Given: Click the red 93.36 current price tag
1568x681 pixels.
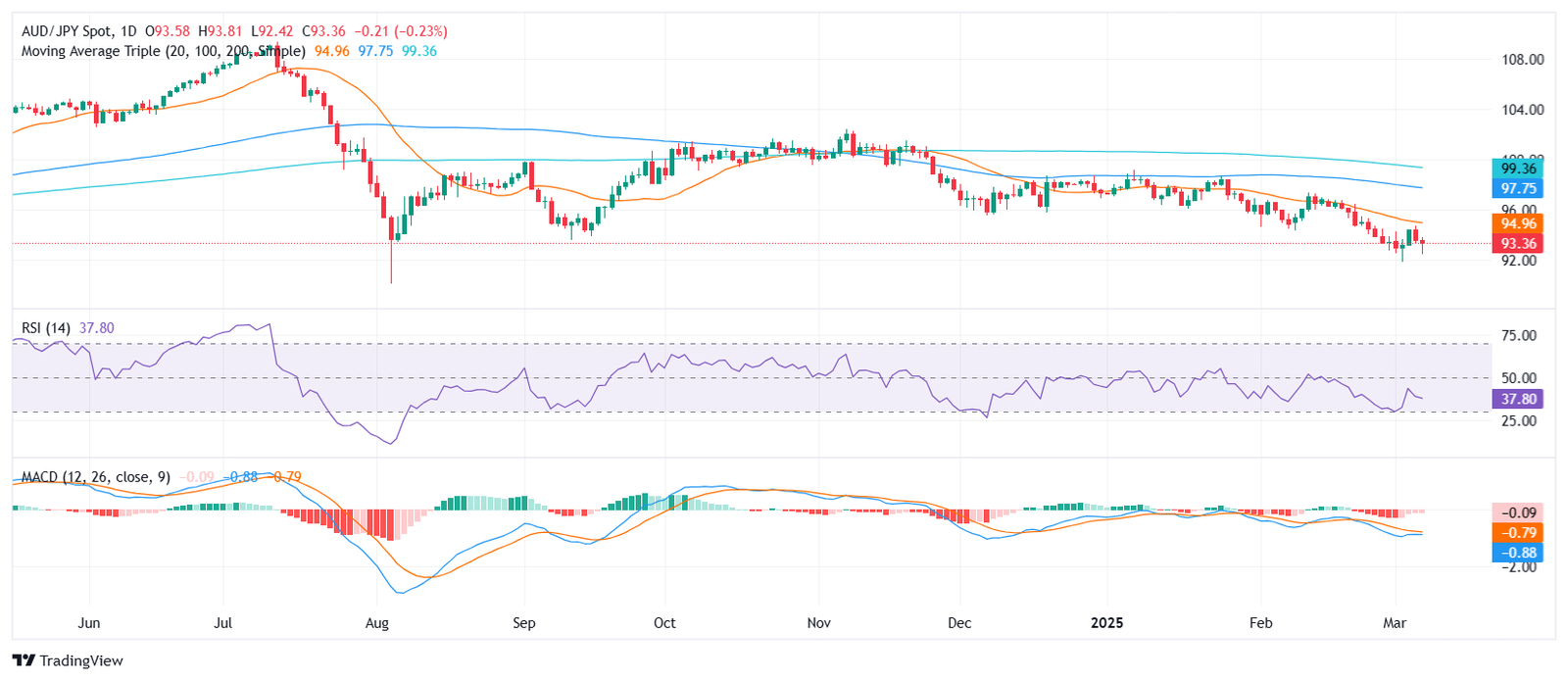Looking at the screenshot, I should (x=1518, y=244).
